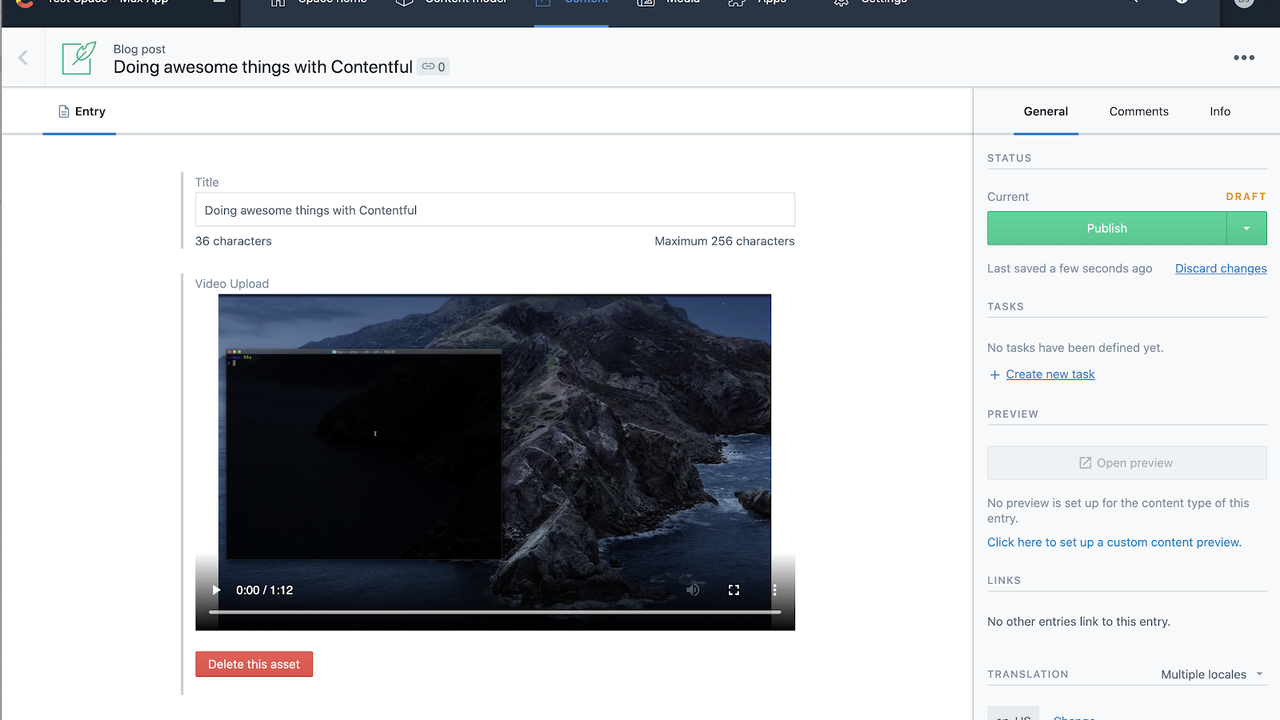
Task: Click the Discard changes link
Action: click(x=1220, y=269)
